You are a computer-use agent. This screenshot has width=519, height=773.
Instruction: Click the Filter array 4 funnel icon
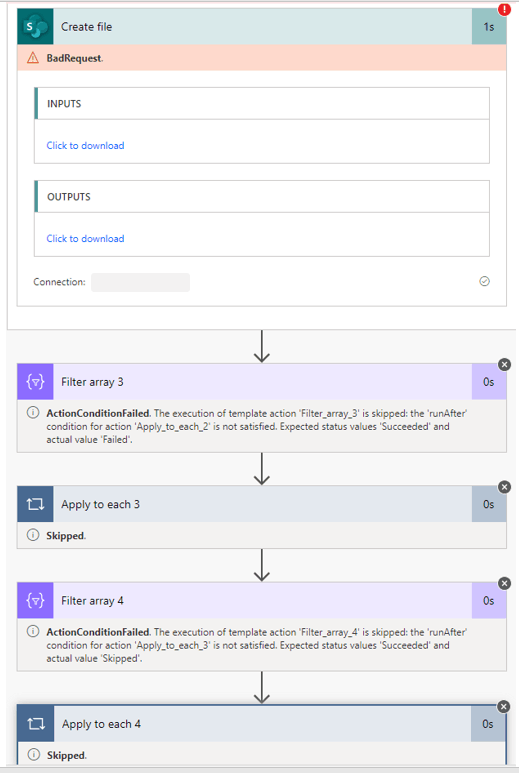coord(35,600)
